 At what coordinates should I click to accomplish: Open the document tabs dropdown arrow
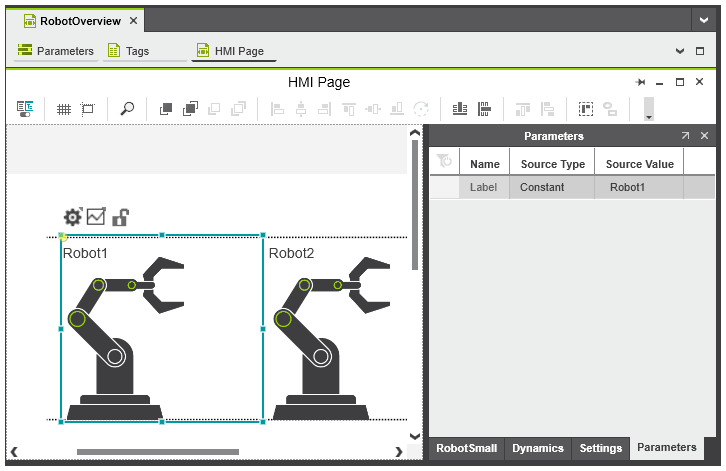pyautogui.click(x=702, y=20)
